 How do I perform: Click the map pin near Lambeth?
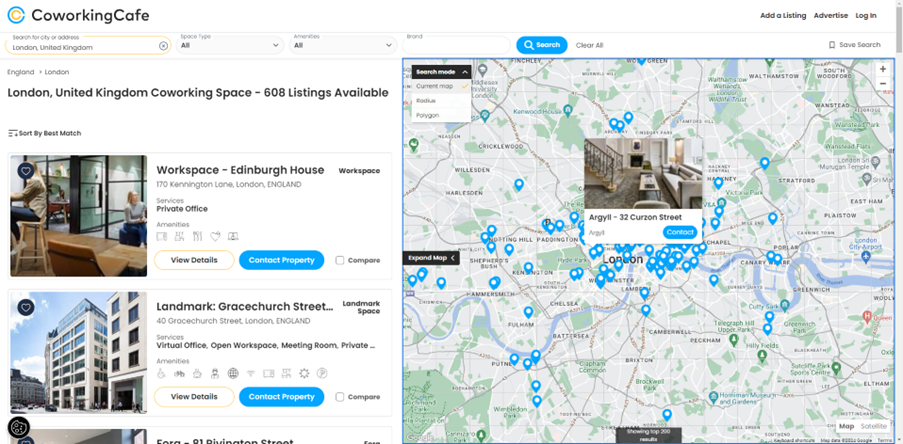[x=644, y=294]
